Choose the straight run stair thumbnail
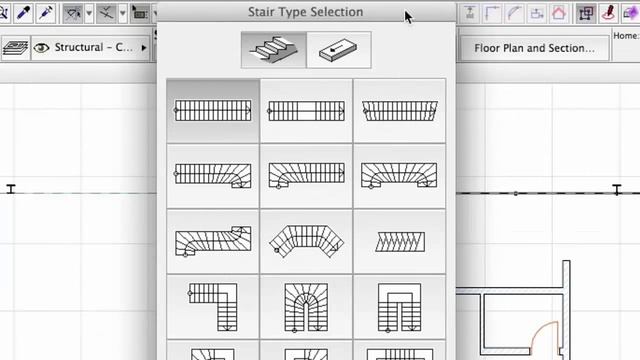Screen dimensions: 640x360 click(213, 111)
